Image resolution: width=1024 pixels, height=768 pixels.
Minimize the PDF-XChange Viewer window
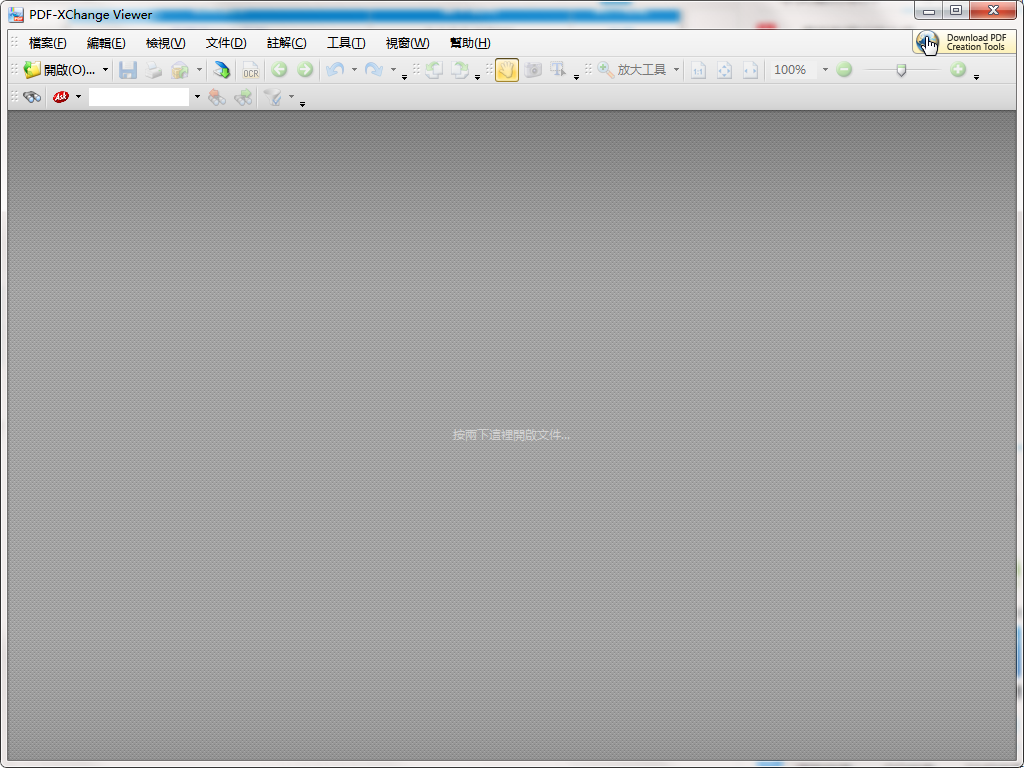[x=928, y=10]
